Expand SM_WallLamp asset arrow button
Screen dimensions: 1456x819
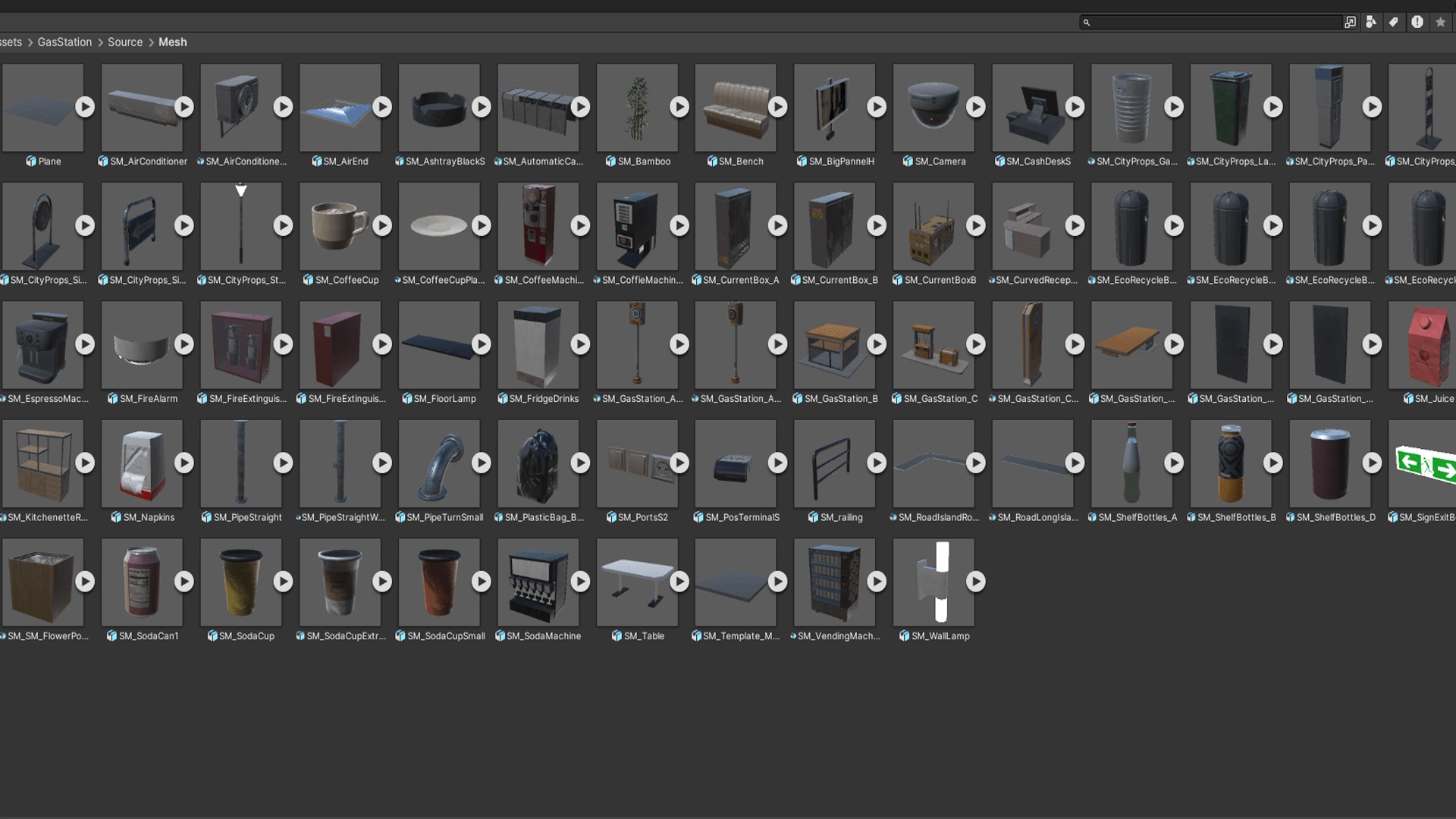976,582
